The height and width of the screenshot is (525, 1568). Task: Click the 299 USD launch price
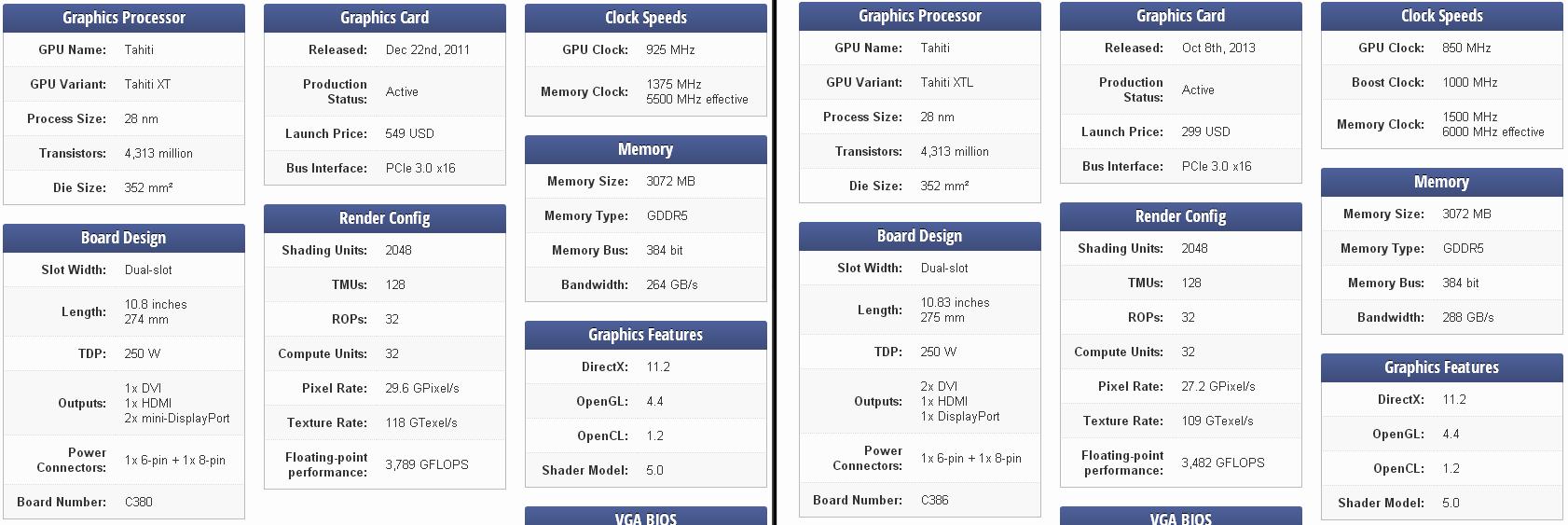click(1205, 131)
